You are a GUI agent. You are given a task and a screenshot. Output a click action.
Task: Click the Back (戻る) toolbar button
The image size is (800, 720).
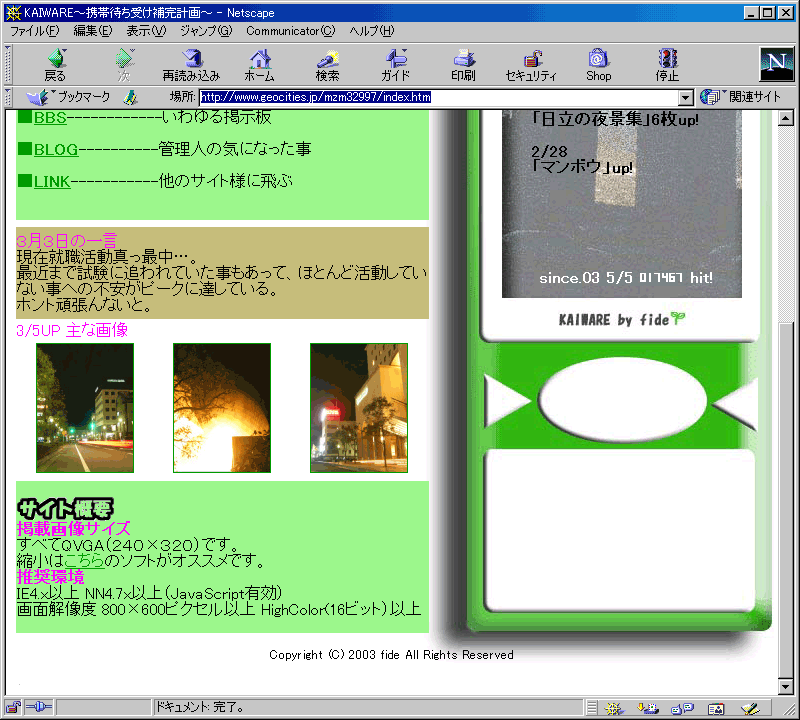coord(55,65)
